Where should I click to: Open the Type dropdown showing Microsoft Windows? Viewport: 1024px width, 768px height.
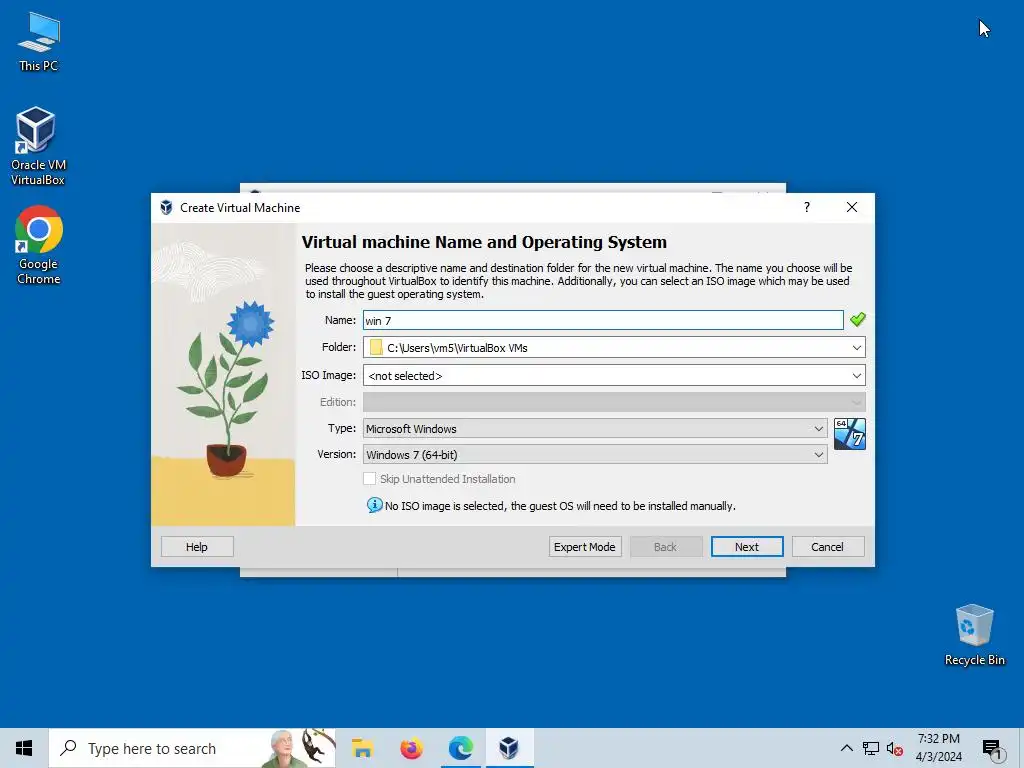(595, 428)
